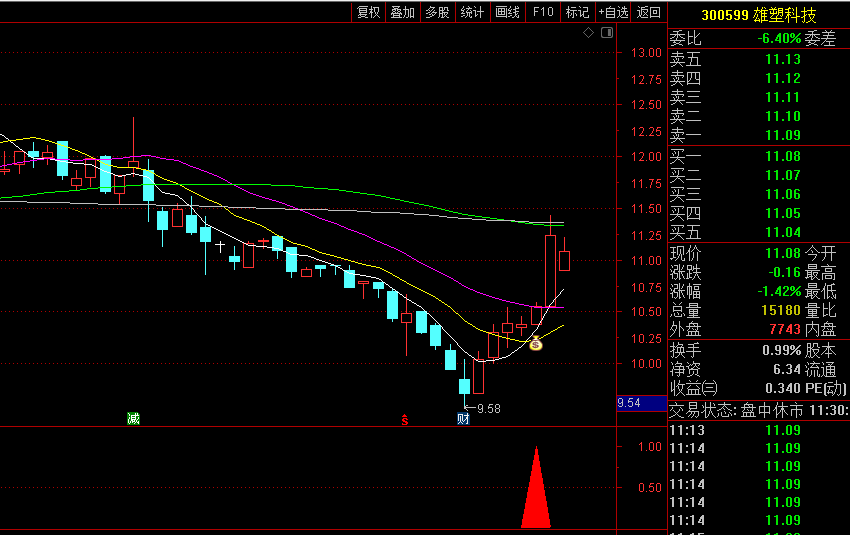Screen dimensions: 850x535
Task: Select the 买五 price 11.04
Action: pos(783,232)
